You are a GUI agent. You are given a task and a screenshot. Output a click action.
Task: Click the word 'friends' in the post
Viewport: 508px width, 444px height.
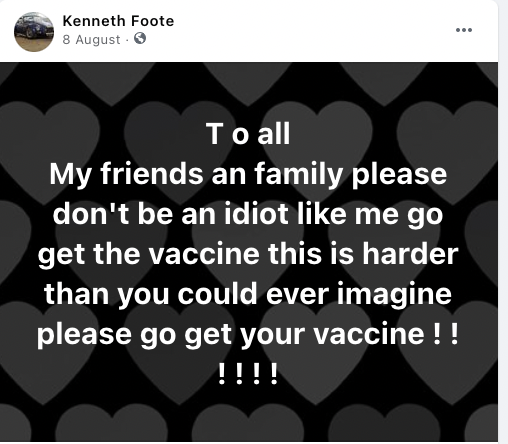(x=152, y=174)
